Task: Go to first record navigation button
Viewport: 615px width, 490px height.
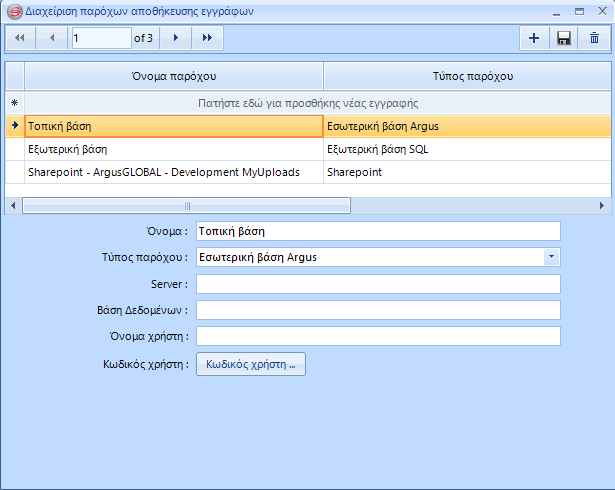Action: point(19,38)
